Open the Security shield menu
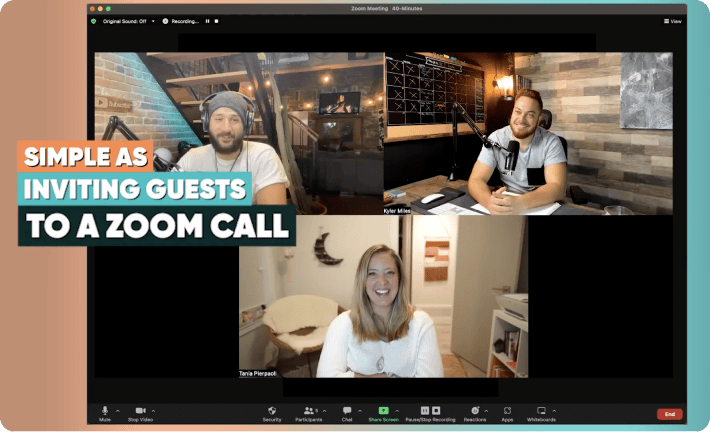 click(x=272, y=413)
